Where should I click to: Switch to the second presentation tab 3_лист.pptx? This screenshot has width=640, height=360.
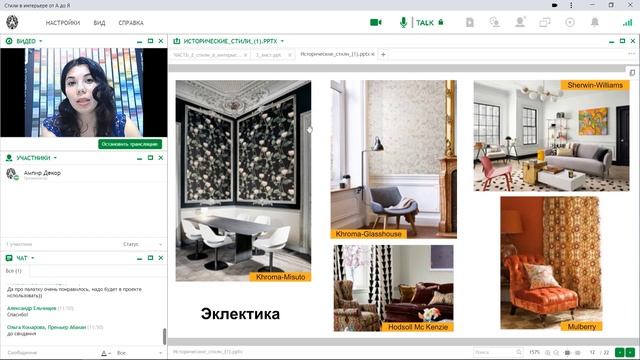(269, 55)
